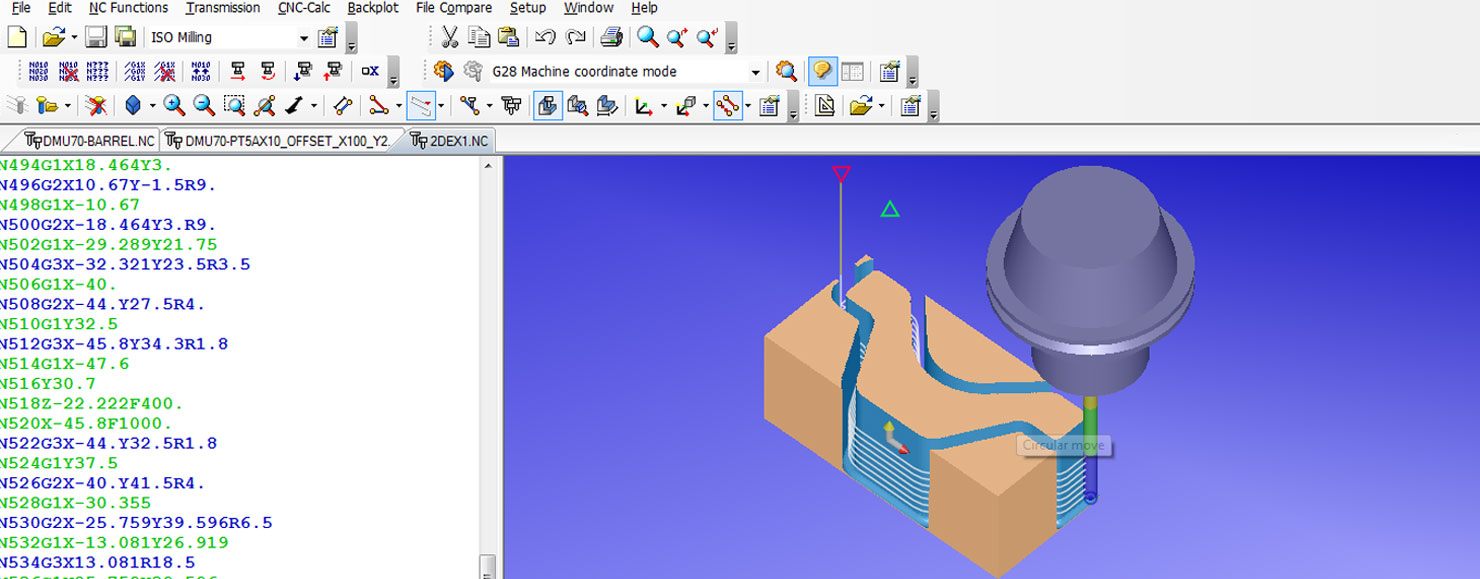Image resolution: width=1480 pixels, height=579 pixels.
Task: Open the NC Functions menu
Action: point(128,8)
